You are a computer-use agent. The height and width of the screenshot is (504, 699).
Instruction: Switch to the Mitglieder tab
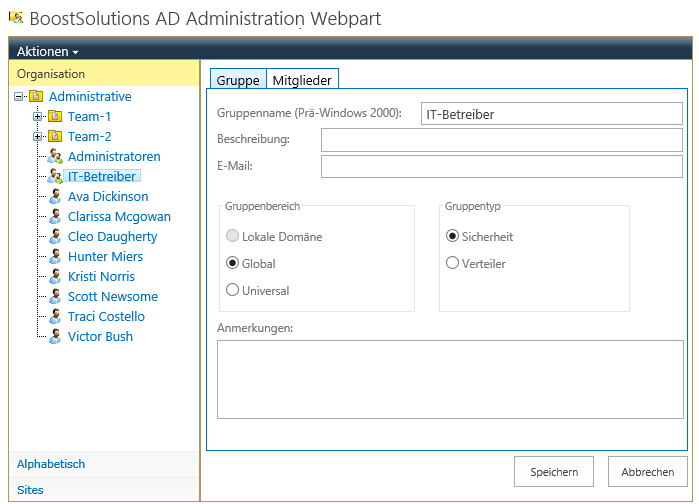(x=302, y=80)
